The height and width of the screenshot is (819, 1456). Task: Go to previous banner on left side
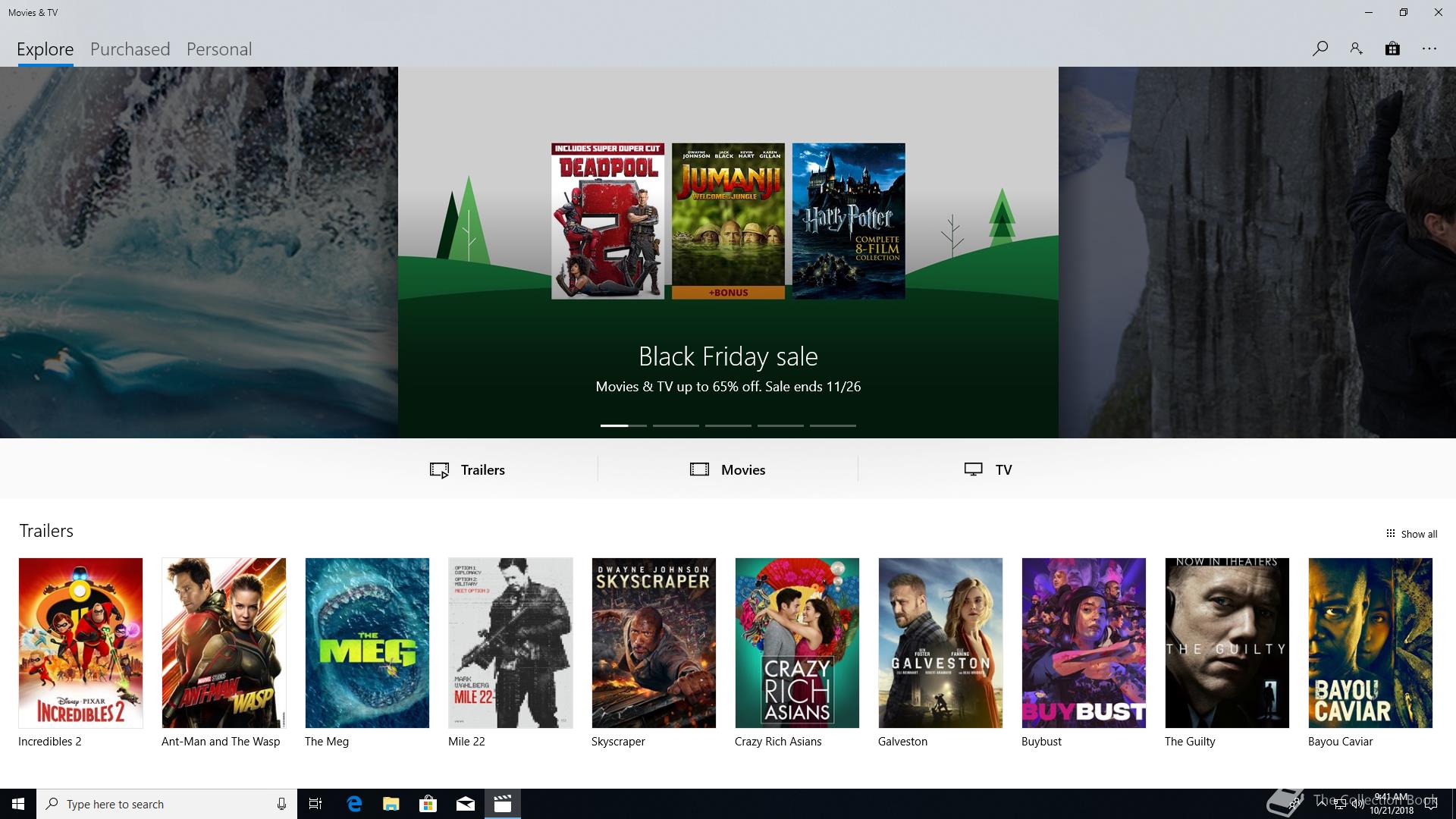click(x=199, y=253)
